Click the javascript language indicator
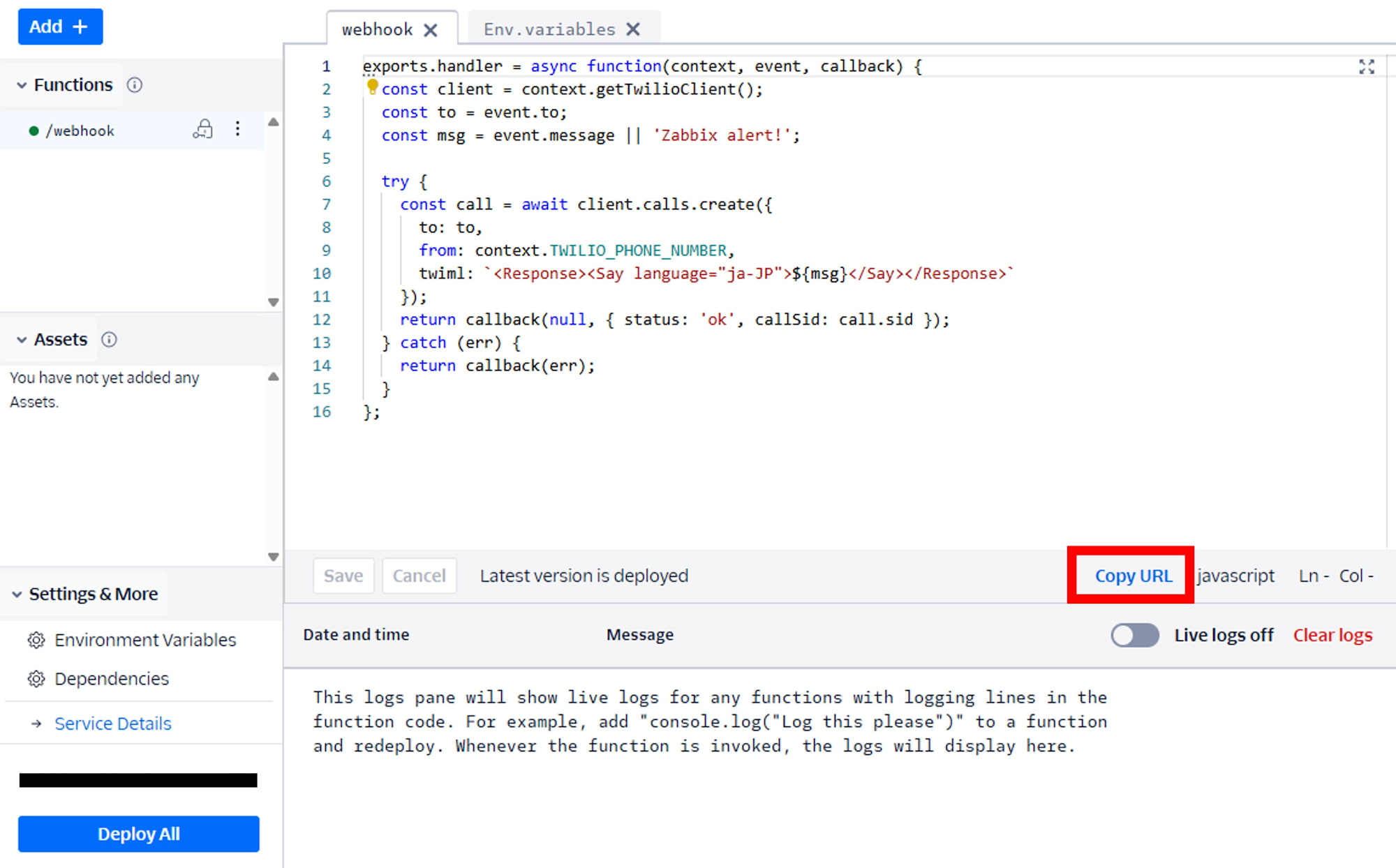Viewport: 1396px width, 868px height. point(1235,576)
